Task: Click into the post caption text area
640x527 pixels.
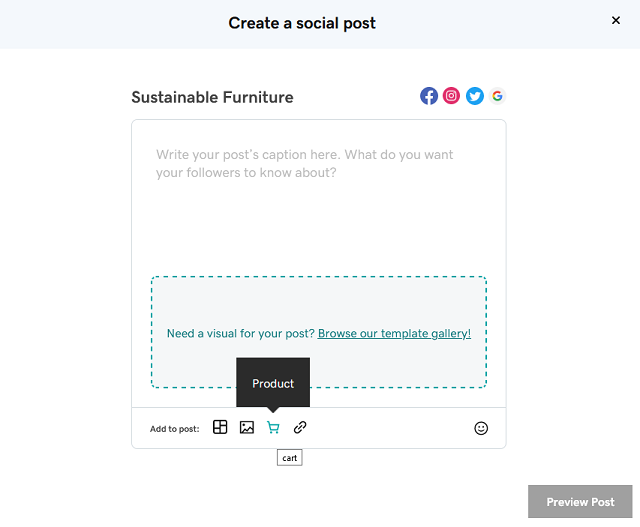Action: [318, 200]
